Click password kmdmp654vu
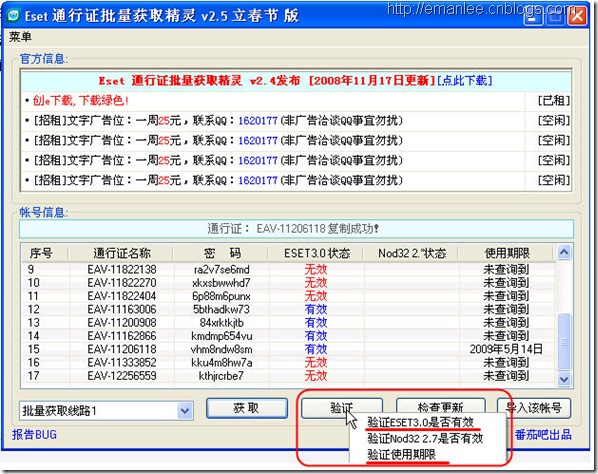 pyautogui.click(x=222, y=336)
